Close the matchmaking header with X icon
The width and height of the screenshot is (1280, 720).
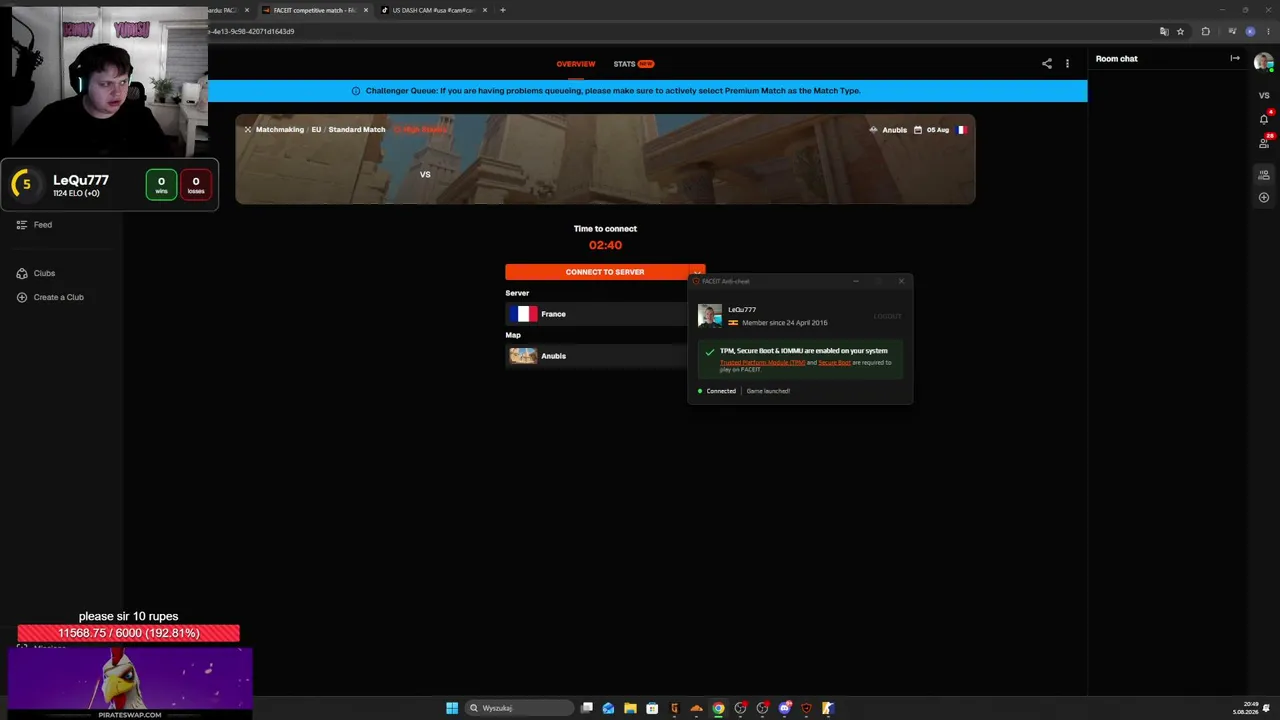tap(248, 130)
